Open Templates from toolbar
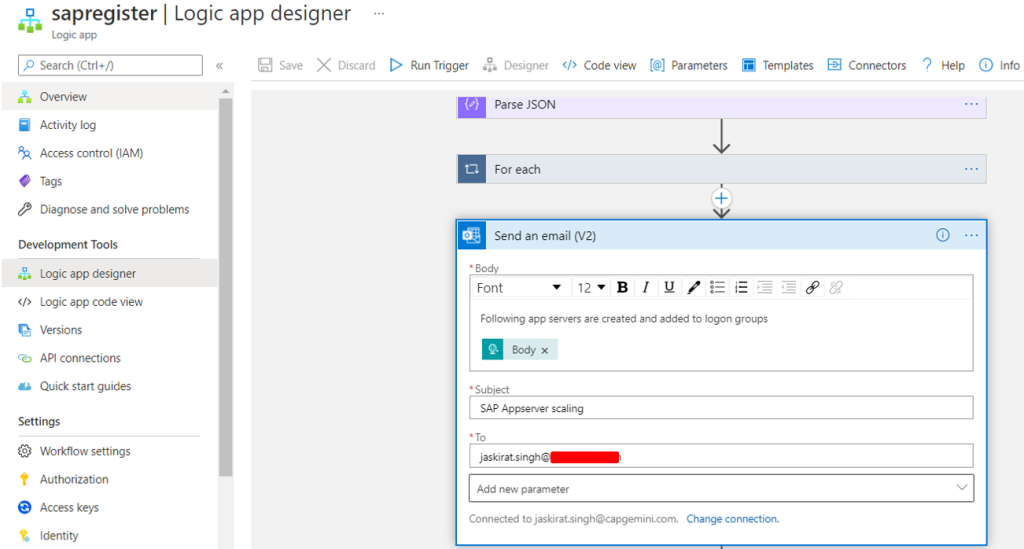The height and width of the screenshot is (549, 1024). point(777,65)
